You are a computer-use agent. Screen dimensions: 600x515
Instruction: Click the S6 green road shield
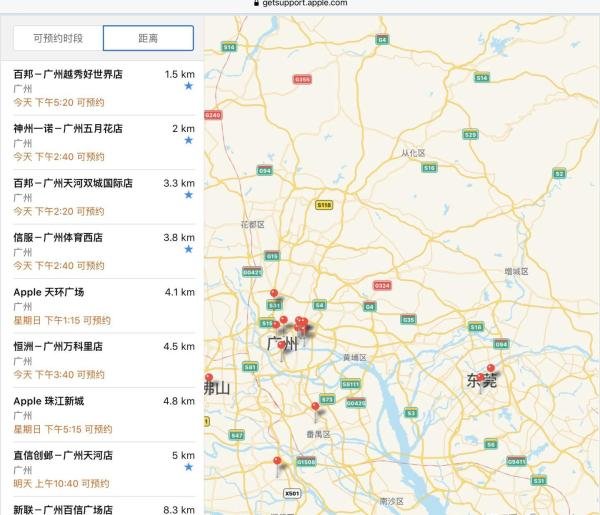(x=491, y=444)
